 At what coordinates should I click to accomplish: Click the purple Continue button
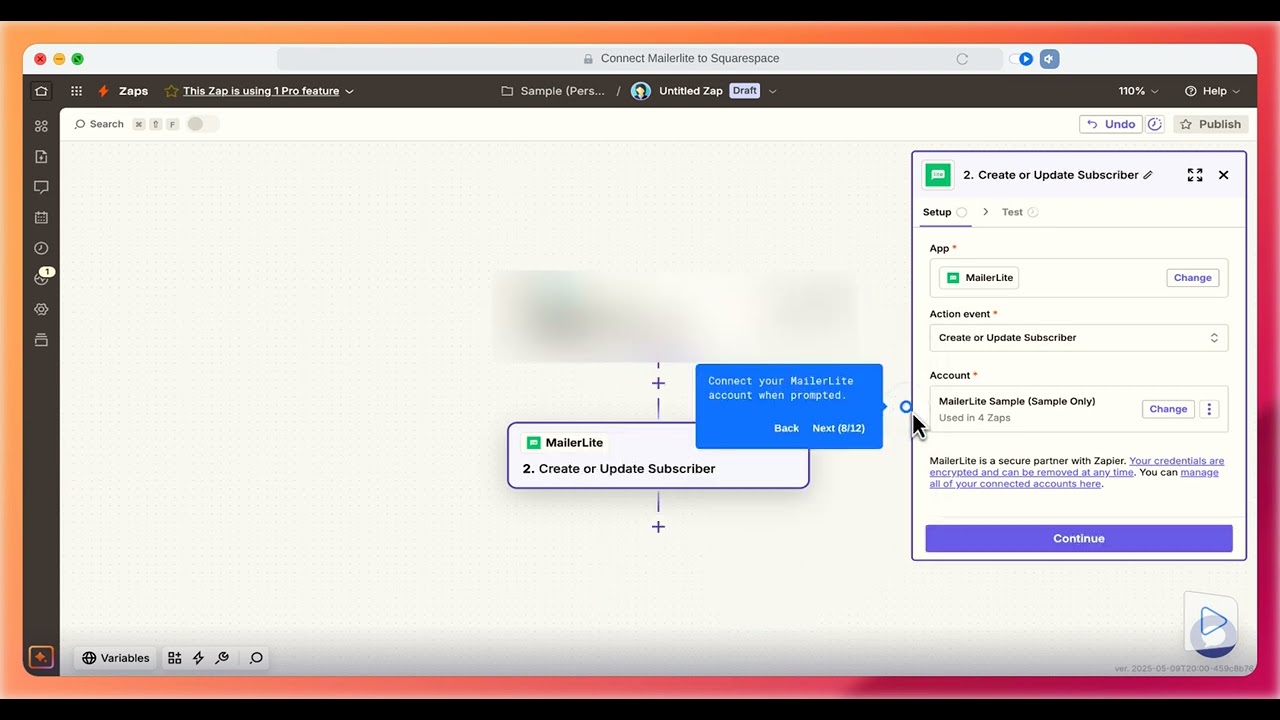pyautogui.click(x=1078, y=538)
